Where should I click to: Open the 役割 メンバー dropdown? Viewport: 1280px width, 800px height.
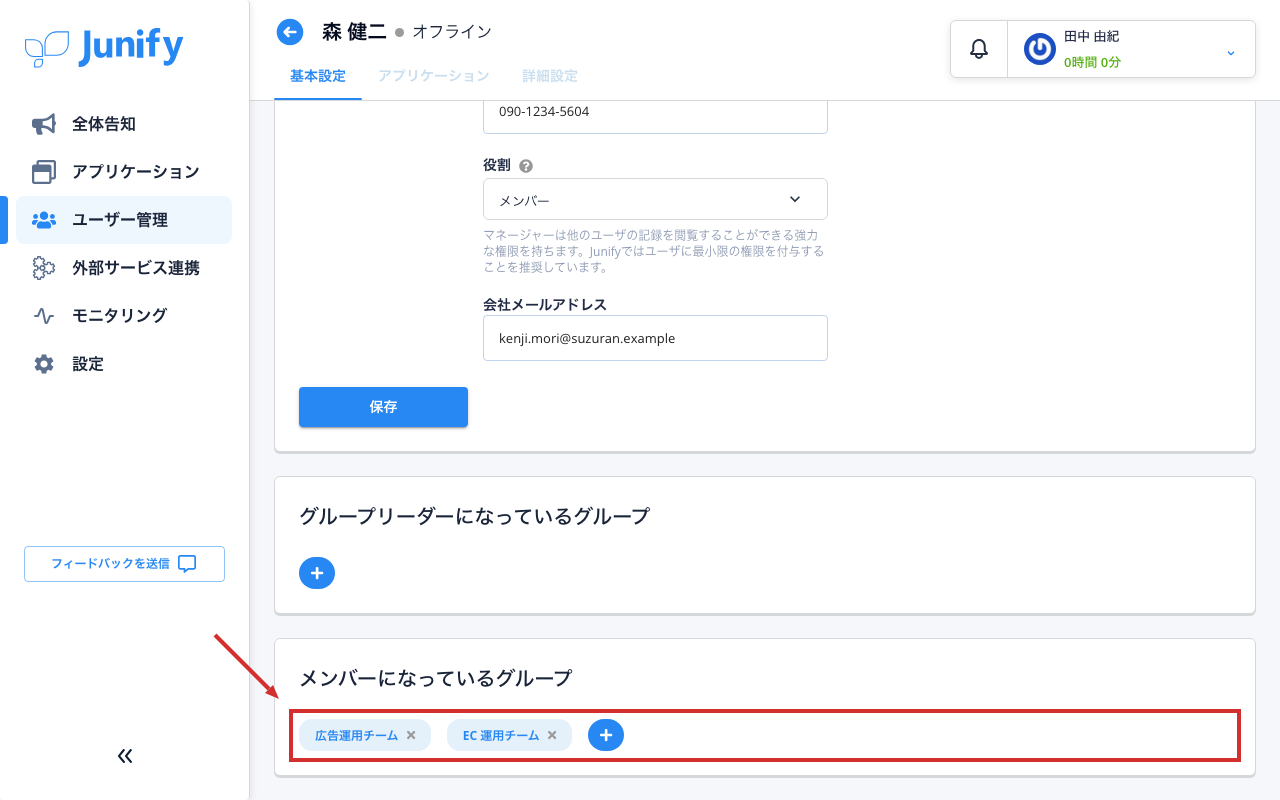pyautogui.click(x=655, y=199)
